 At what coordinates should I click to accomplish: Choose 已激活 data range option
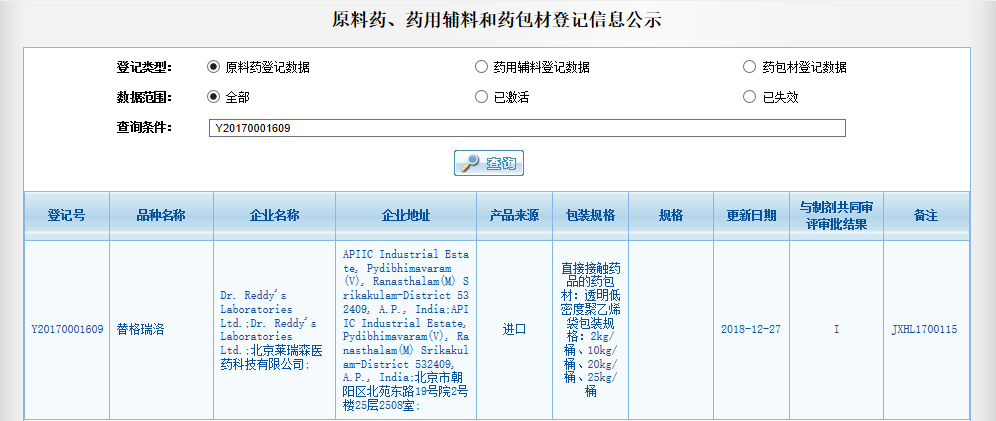pos(481,97)
